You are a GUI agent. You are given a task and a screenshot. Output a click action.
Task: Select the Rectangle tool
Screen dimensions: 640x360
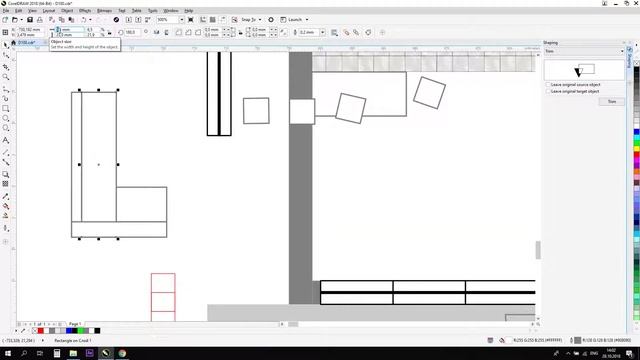pos(6,109)
